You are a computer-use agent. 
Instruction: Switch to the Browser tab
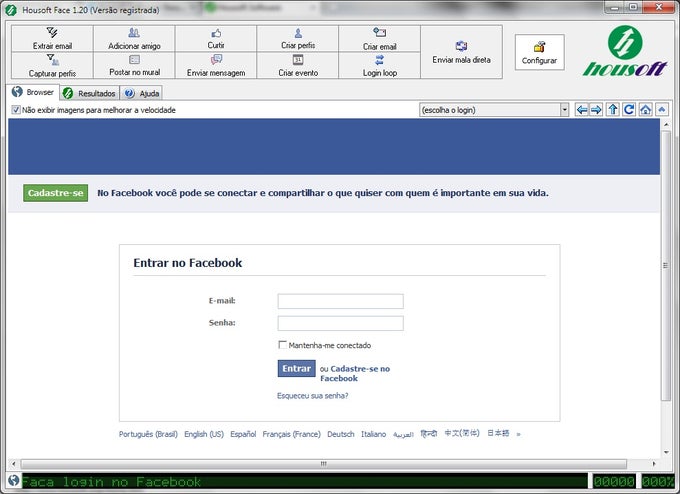pyautogui.click(x=33, y=92)
